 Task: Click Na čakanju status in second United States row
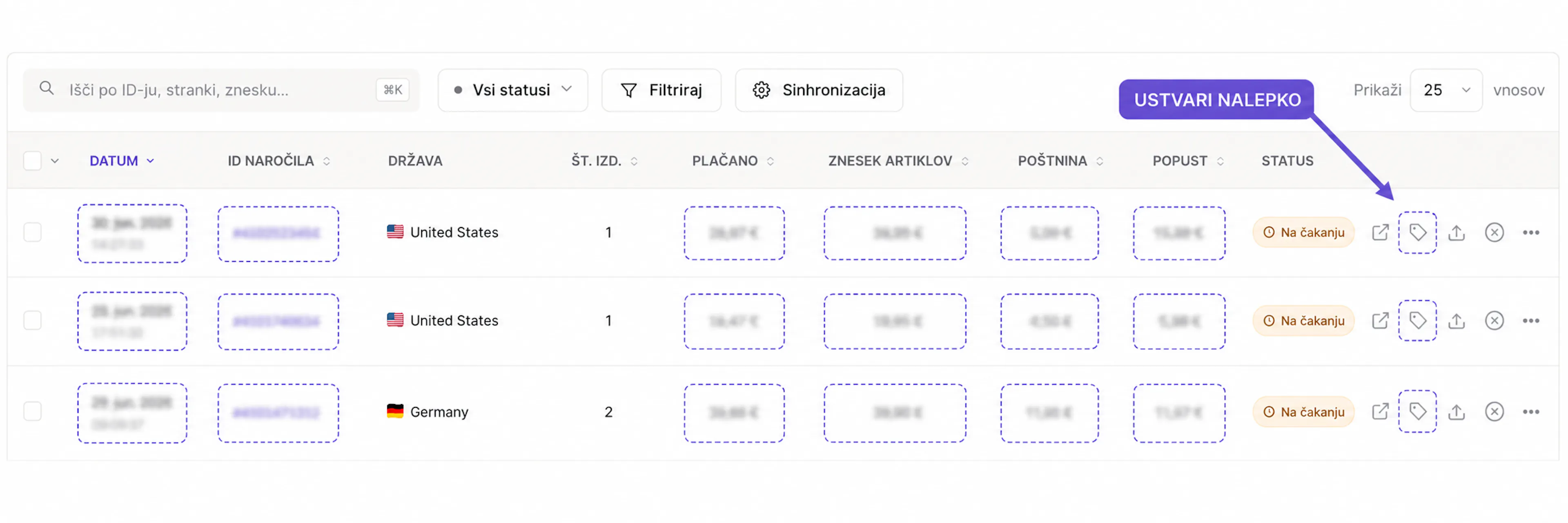coord(1303,320)
